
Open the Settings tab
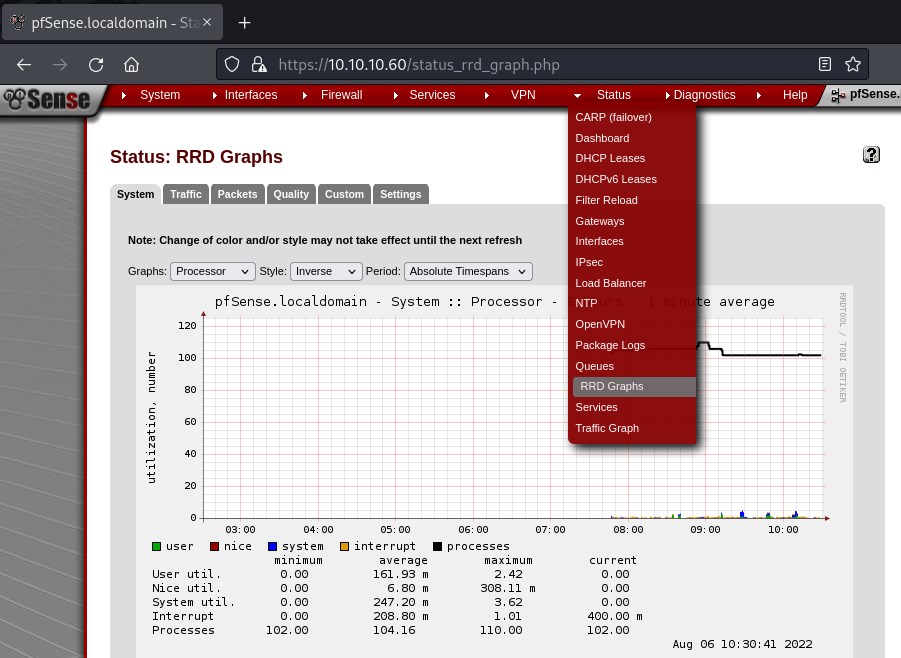400,194
